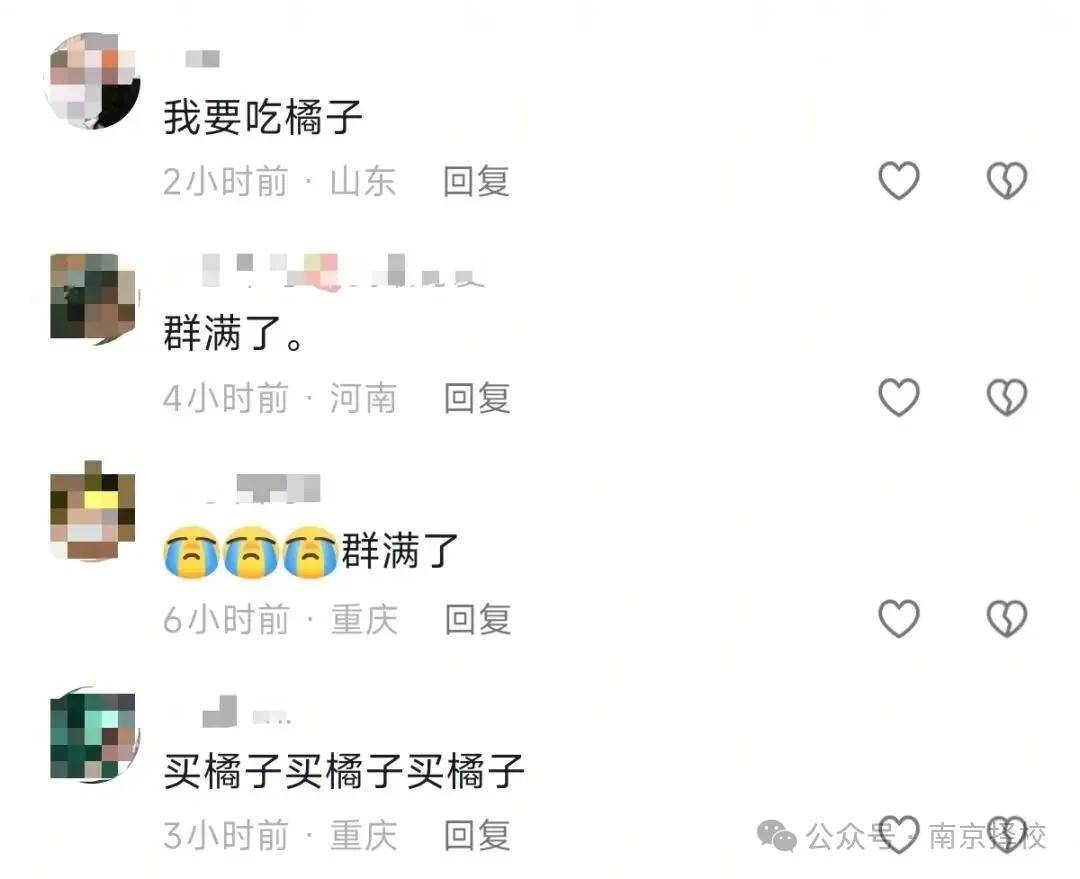The height and width of the screenshot is (879, 1080).
Task: Select the comment text 买橘子买橘子买橘子
Action: [x=344, y=771]
